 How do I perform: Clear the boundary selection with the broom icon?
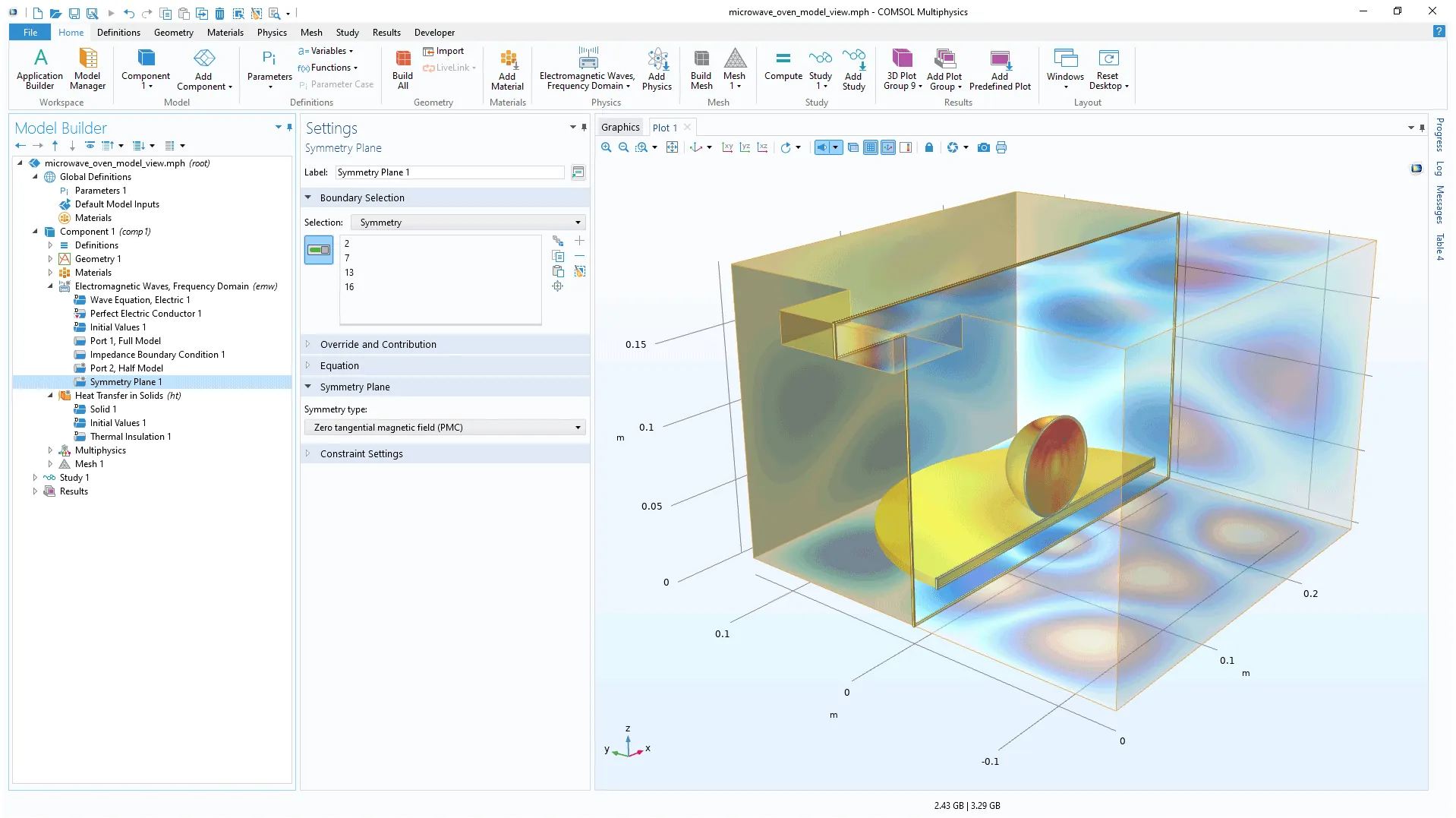pos(580,271)
